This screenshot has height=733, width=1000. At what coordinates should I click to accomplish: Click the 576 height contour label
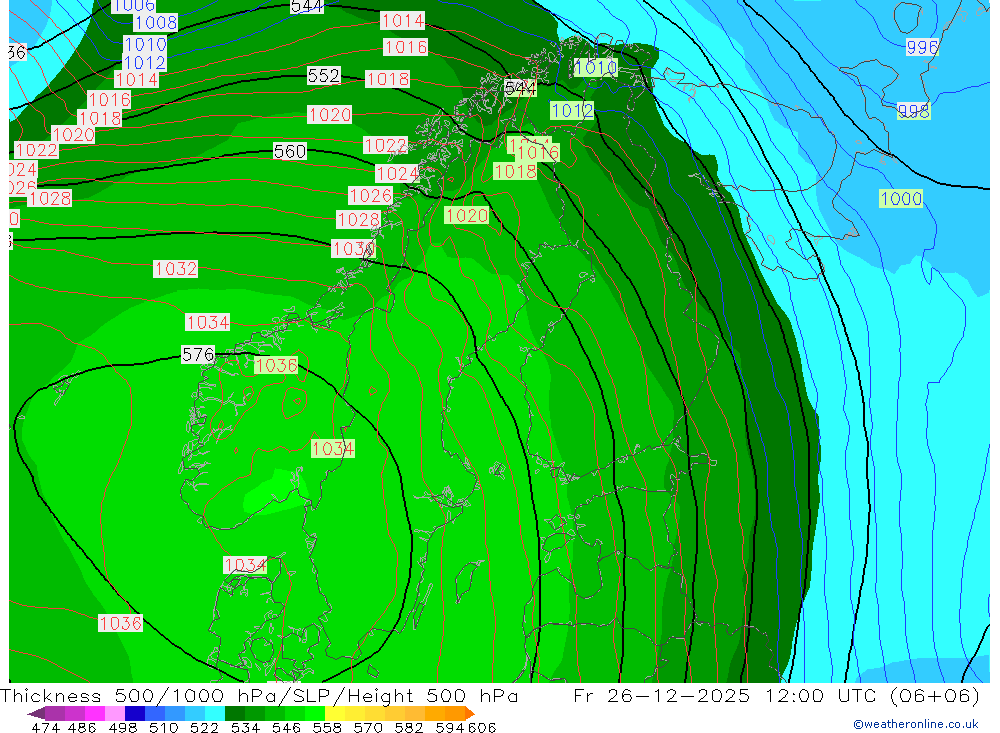[198, 355]
